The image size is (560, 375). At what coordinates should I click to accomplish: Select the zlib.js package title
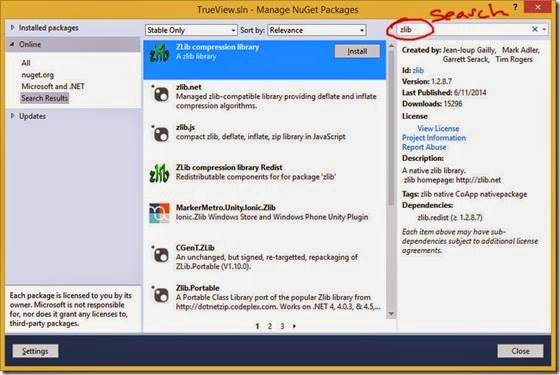[x=185, y=127]
